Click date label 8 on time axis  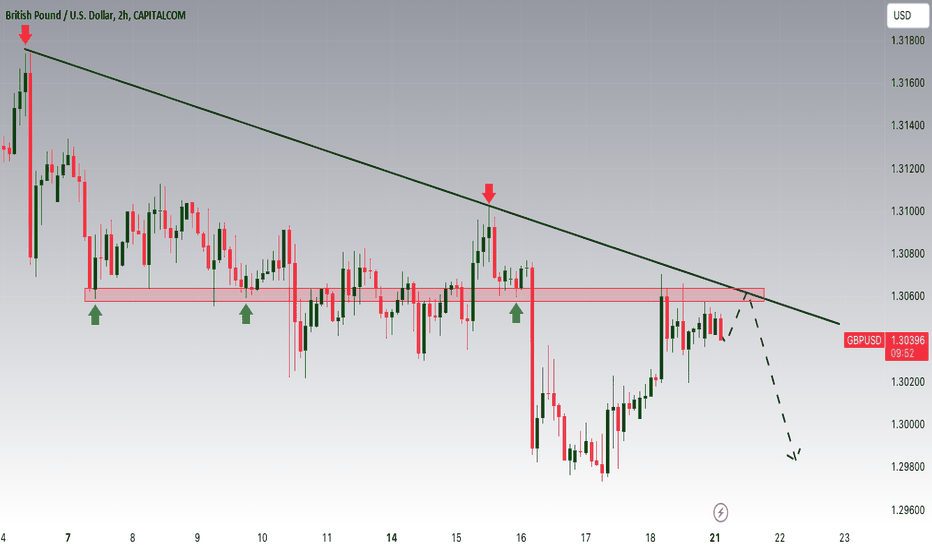(x=133, y=538)
